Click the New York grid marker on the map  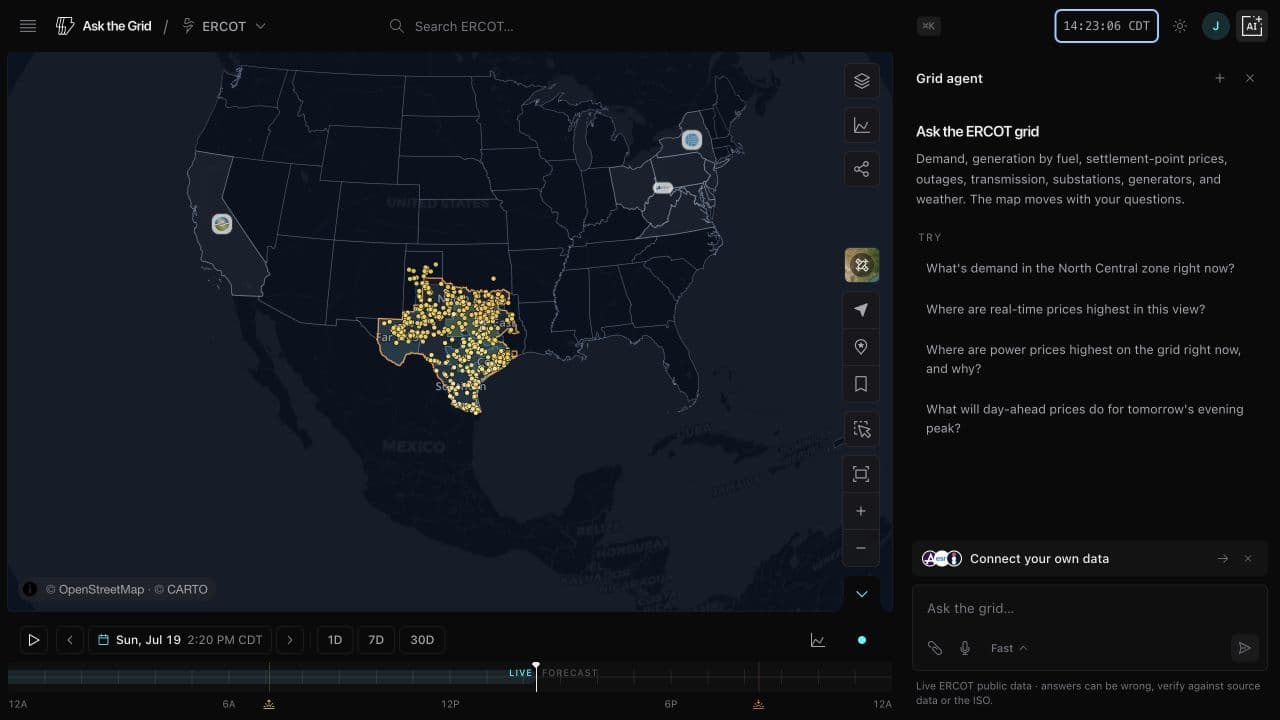click(x=692, y=140)
